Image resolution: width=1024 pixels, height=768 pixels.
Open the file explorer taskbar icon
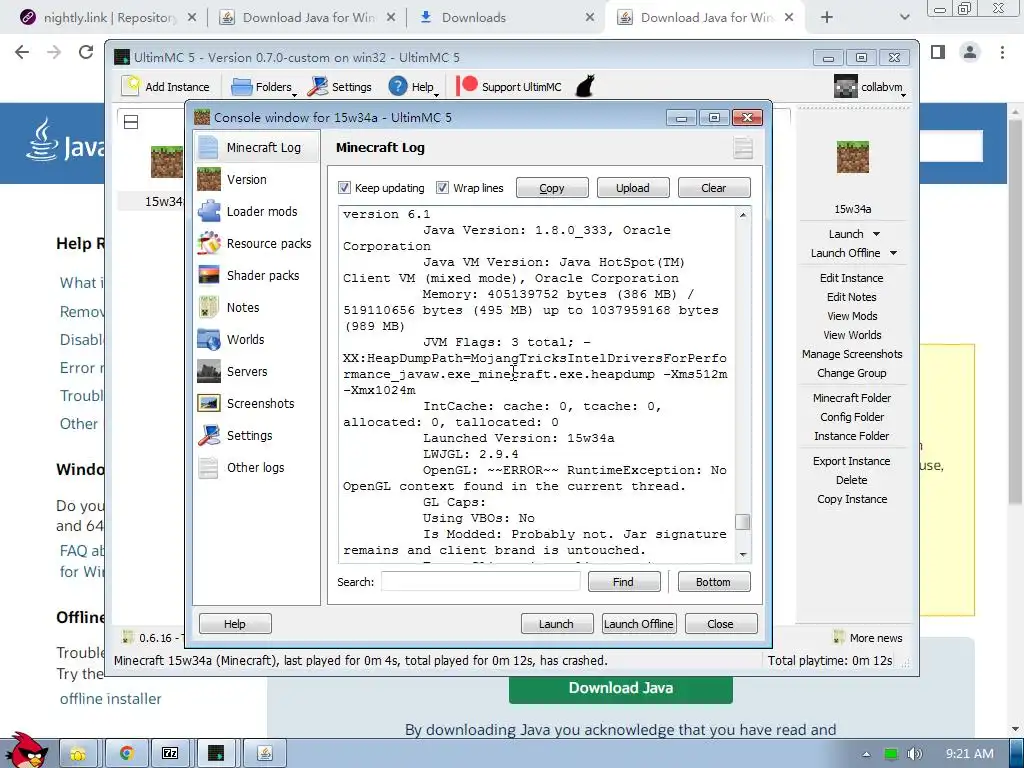[x=78, y=754]
